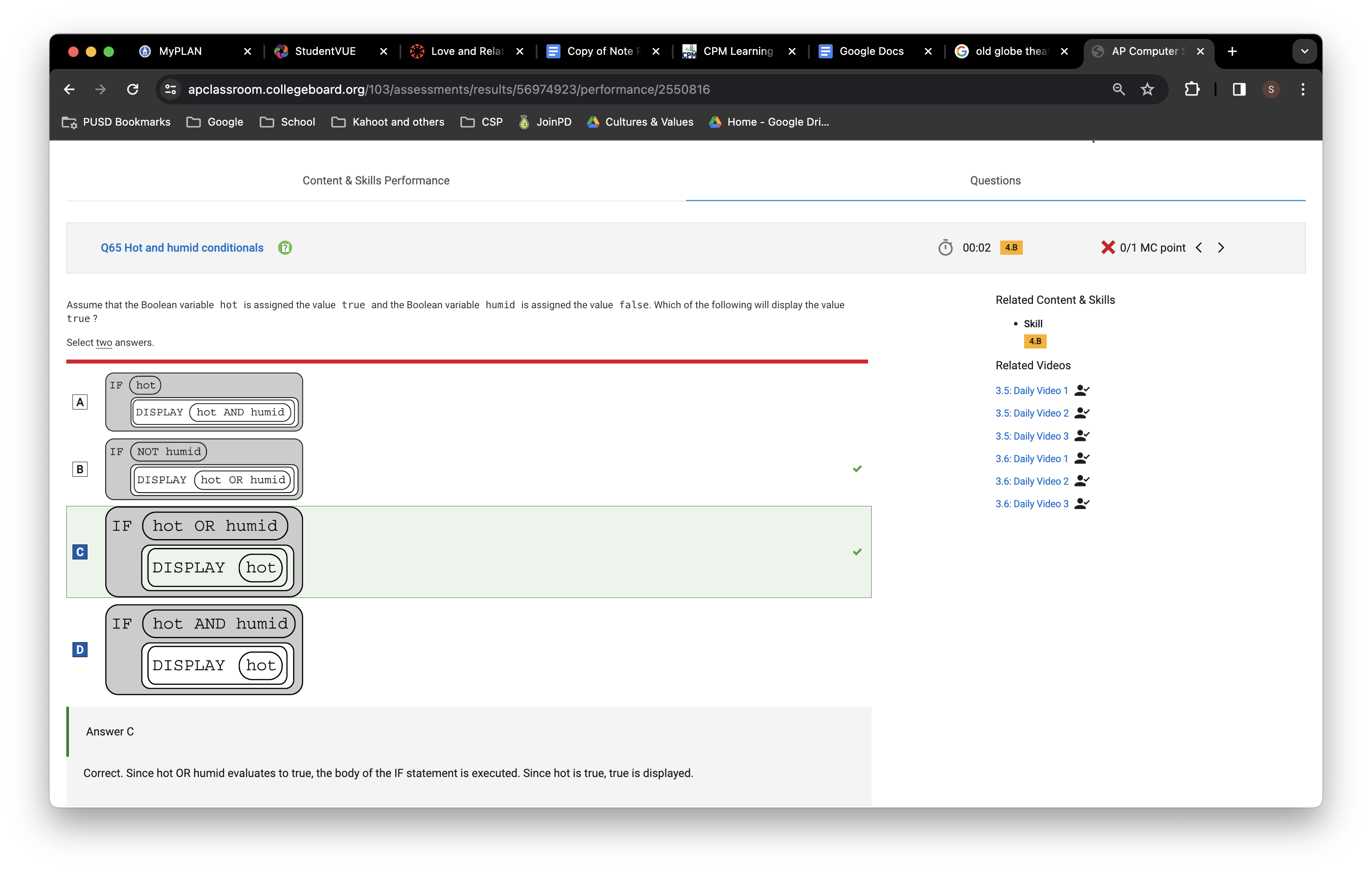This screenshot has height=873, width=1372.
Task: Click the timer stopwatch icon
Action: pos(945,248)
